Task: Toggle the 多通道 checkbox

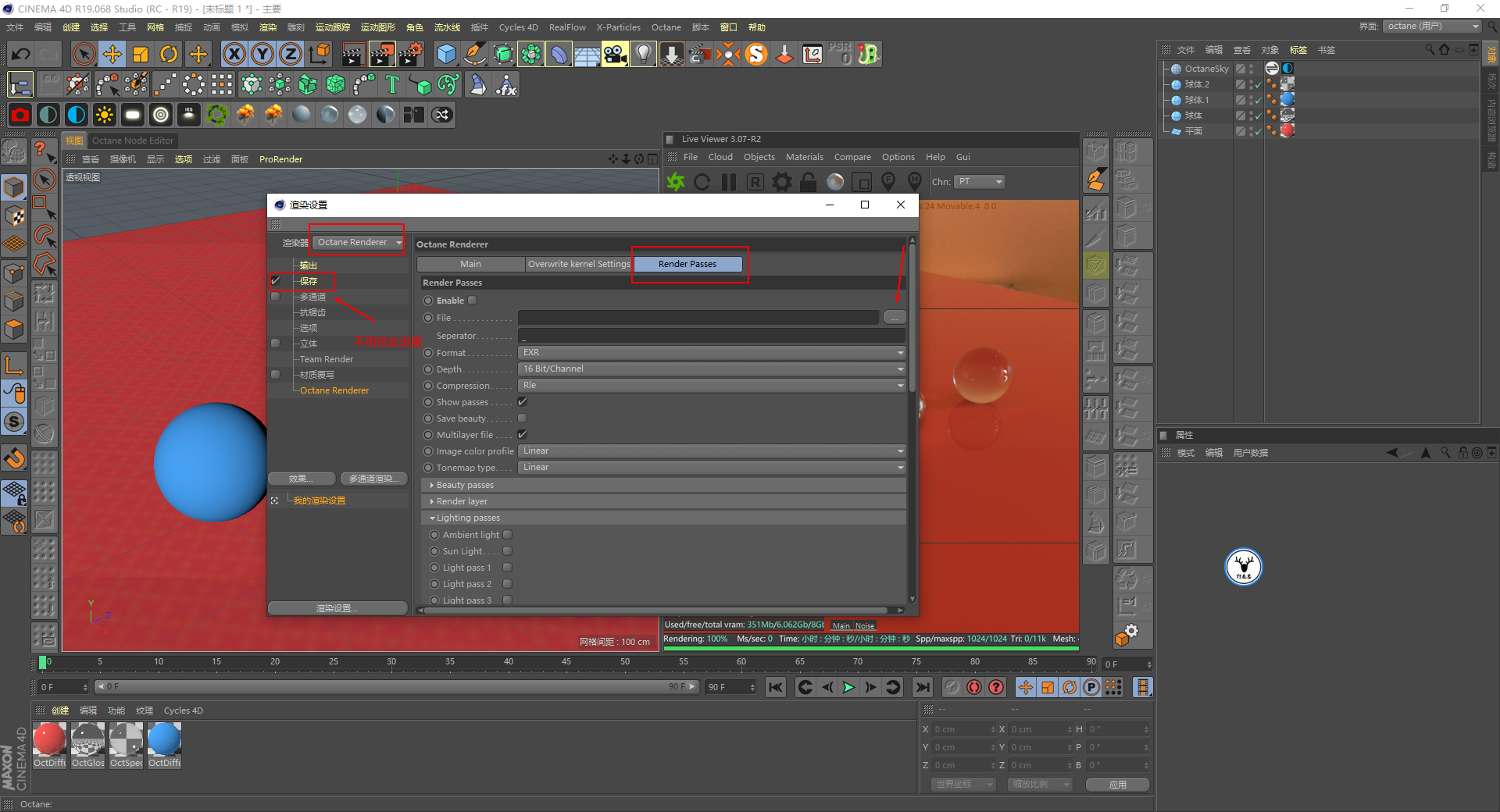Action: click(275, 297)
